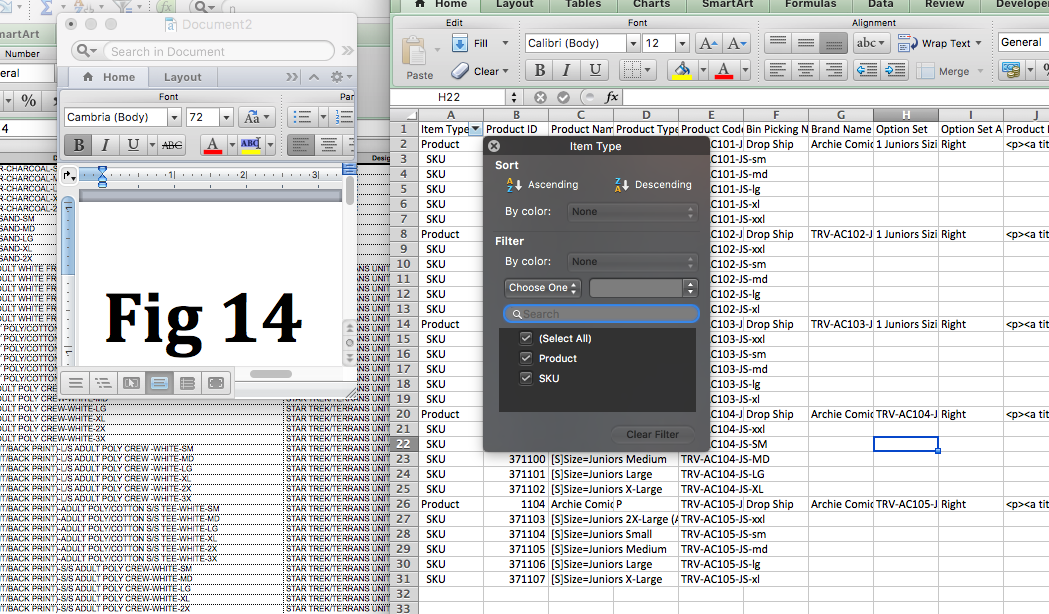Click the Fill down icon in Excel
Viewport: 1049px width, 614px height.
(460, 43)
